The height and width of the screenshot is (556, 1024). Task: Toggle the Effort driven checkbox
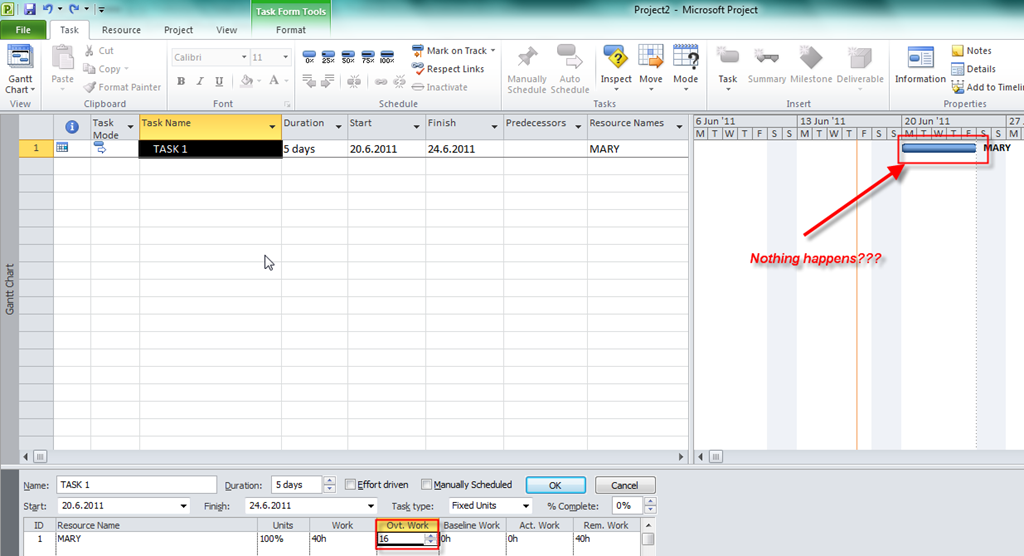pos(350,485)
